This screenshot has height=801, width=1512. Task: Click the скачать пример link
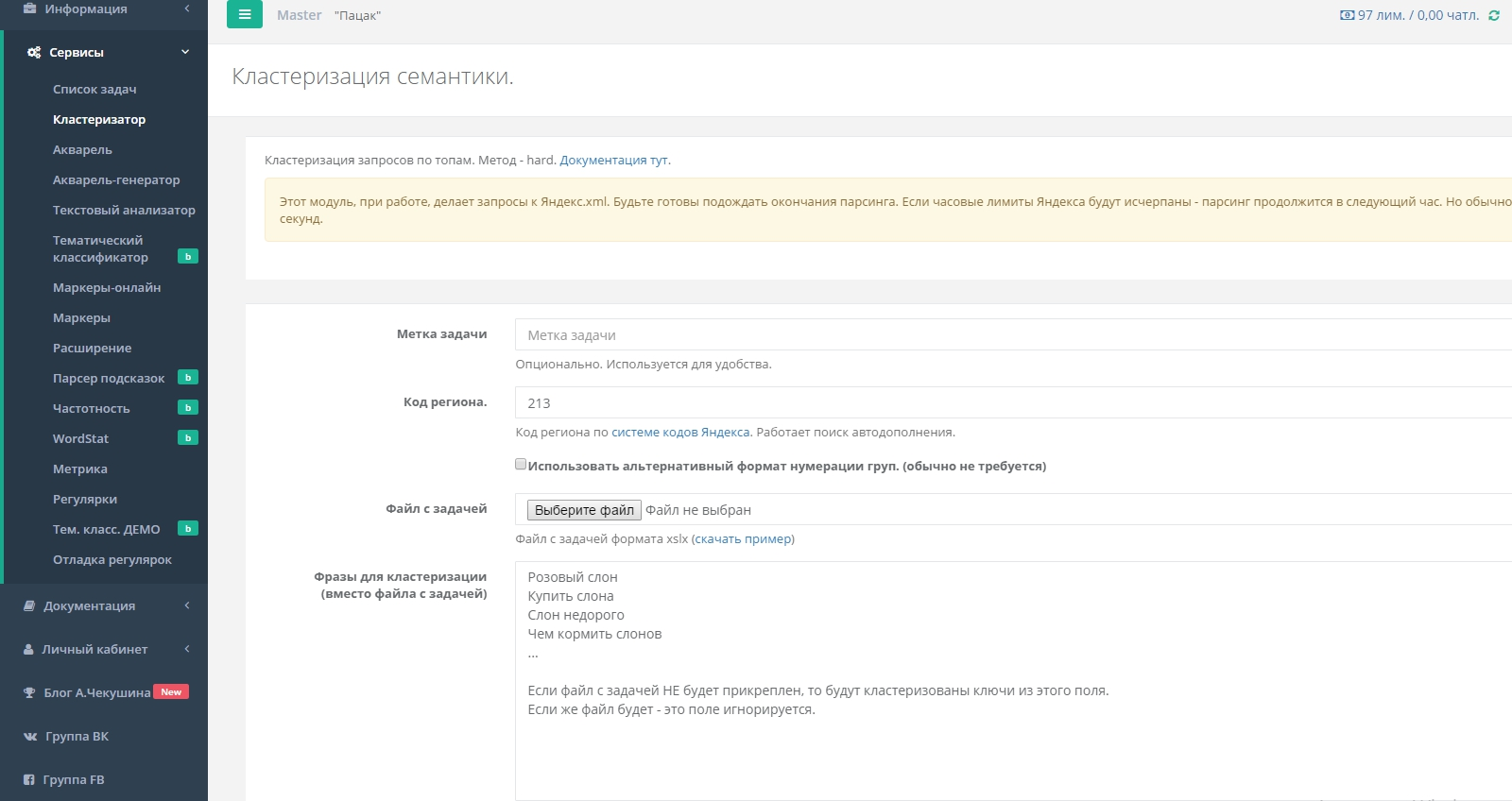(x=743, y=539)
